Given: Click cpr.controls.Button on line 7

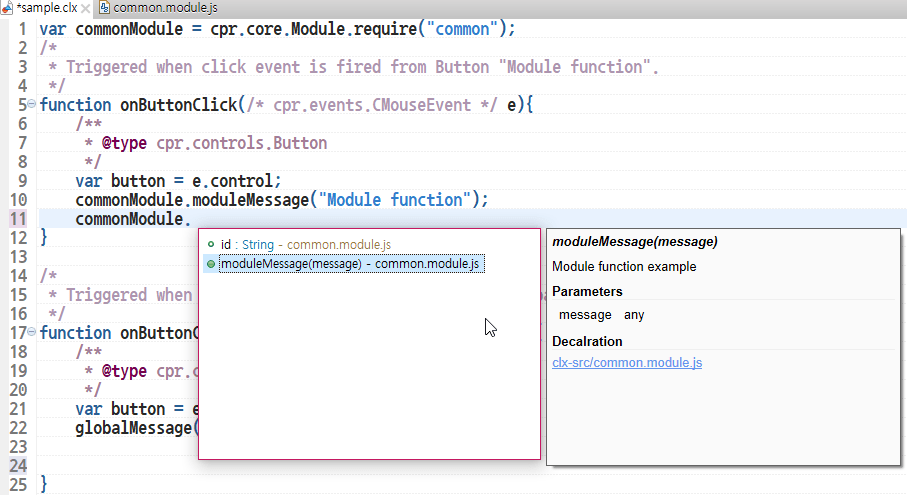Looking at the screenshot, I should pos(242,143).
